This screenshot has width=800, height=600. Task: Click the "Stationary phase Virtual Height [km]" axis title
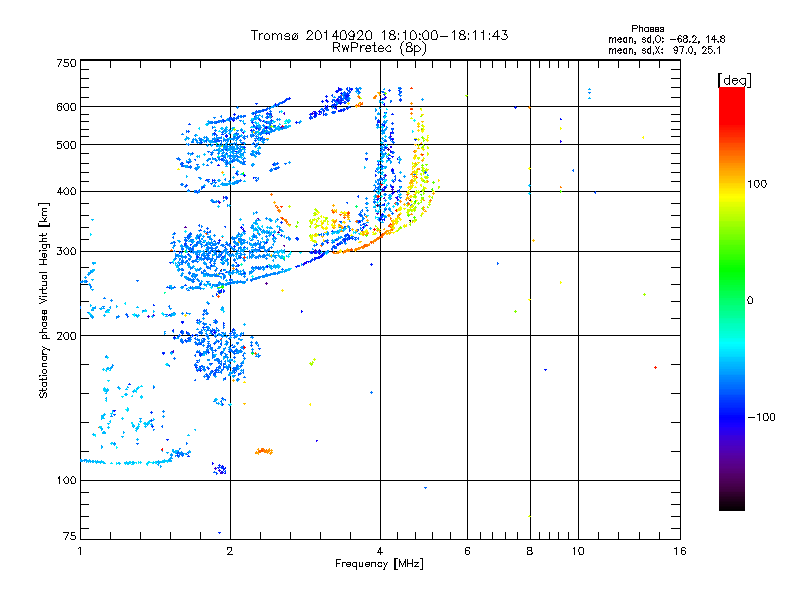43,301
